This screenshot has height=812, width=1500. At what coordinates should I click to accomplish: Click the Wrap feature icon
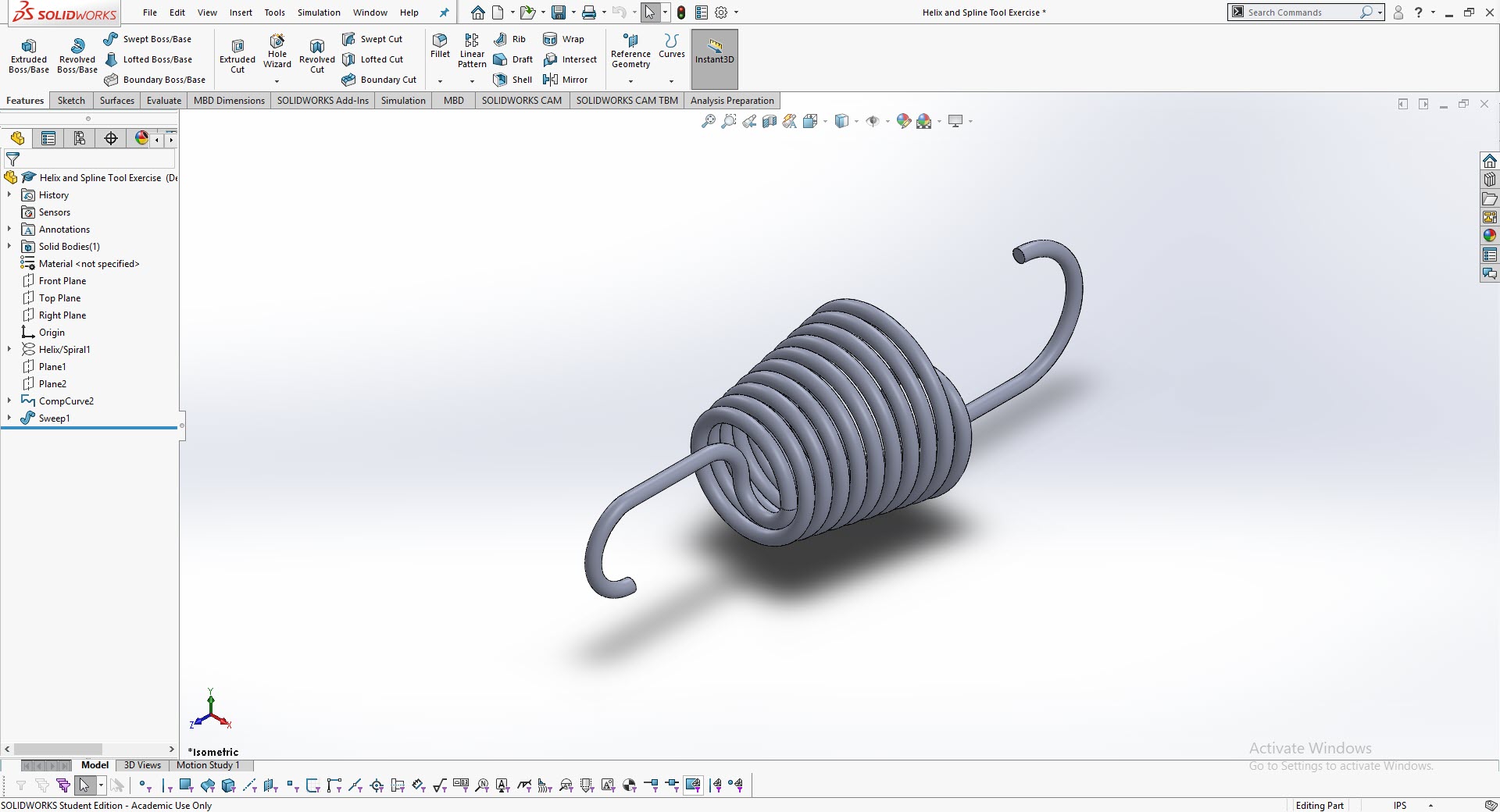pyautogui.click(x=551, y=39)
